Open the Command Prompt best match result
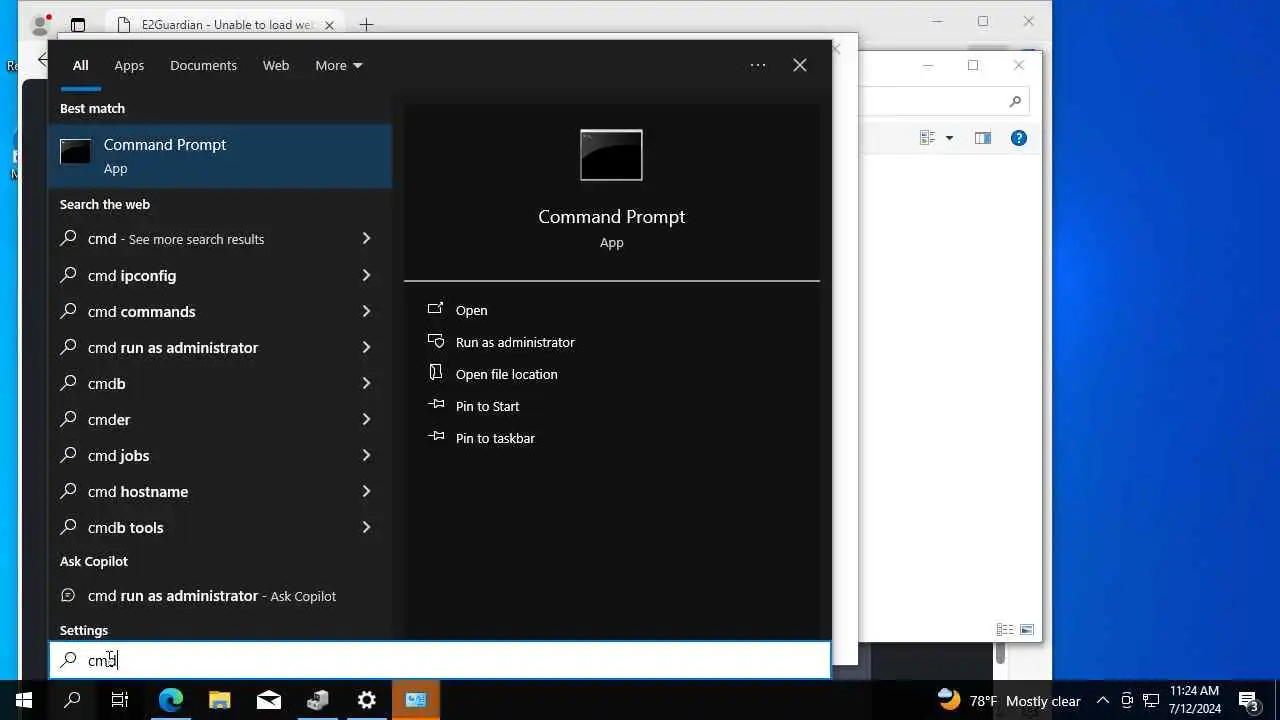 click(x=220, y=156)
